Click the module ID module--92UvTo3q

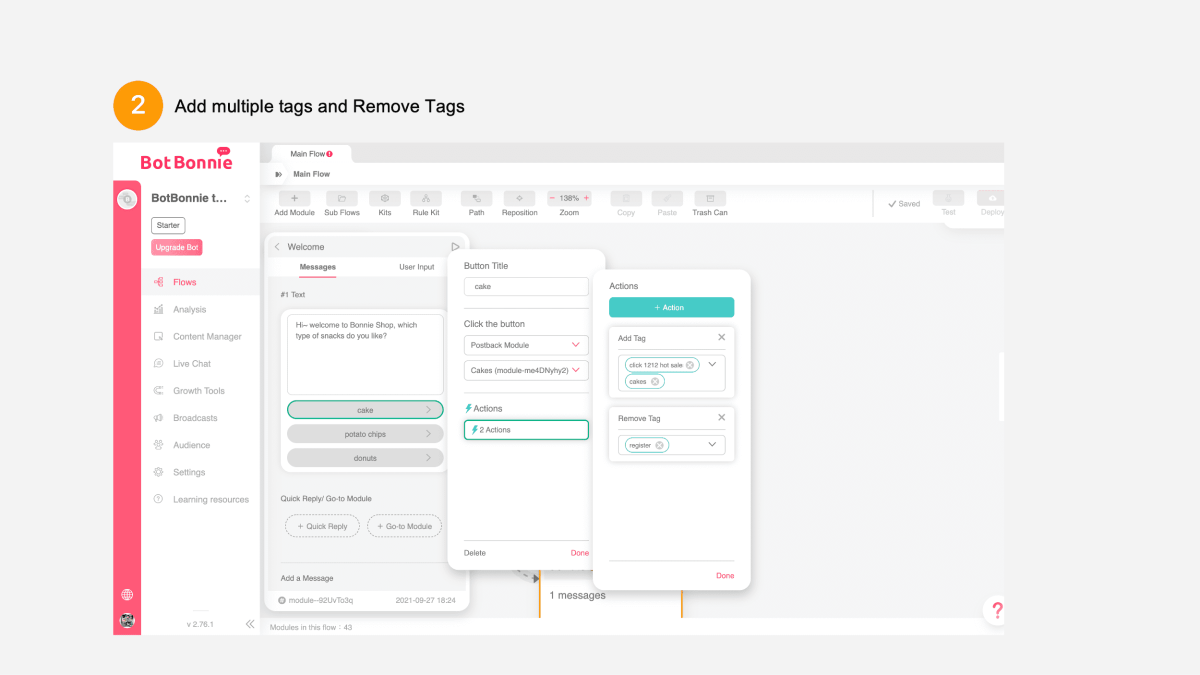tap(320, 600)
